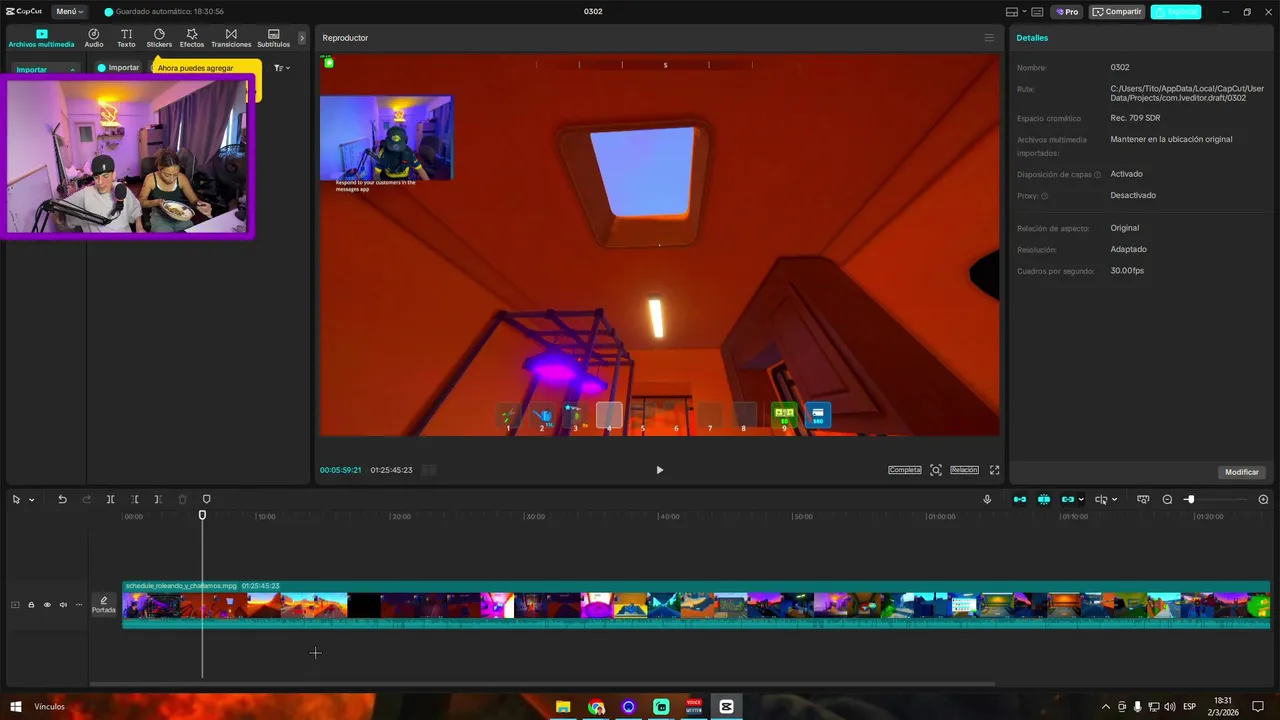Open the media sort filter dropdown
Viewport: 1280px width, 720px height.
(x=282, y=68)
